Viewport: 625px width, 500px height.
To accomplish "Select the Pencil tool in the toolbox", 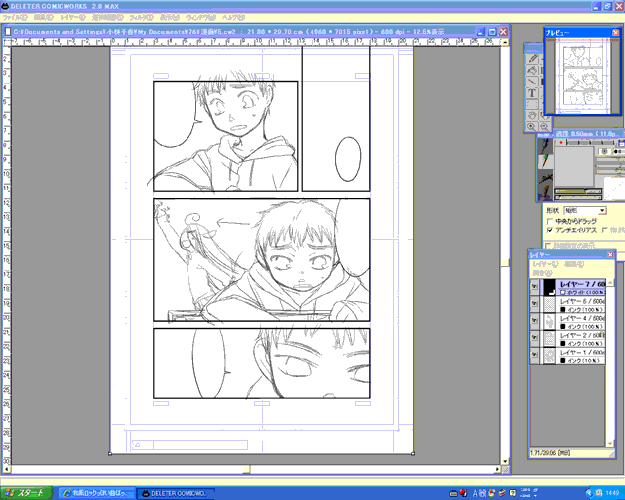I will tap(532, 59).
